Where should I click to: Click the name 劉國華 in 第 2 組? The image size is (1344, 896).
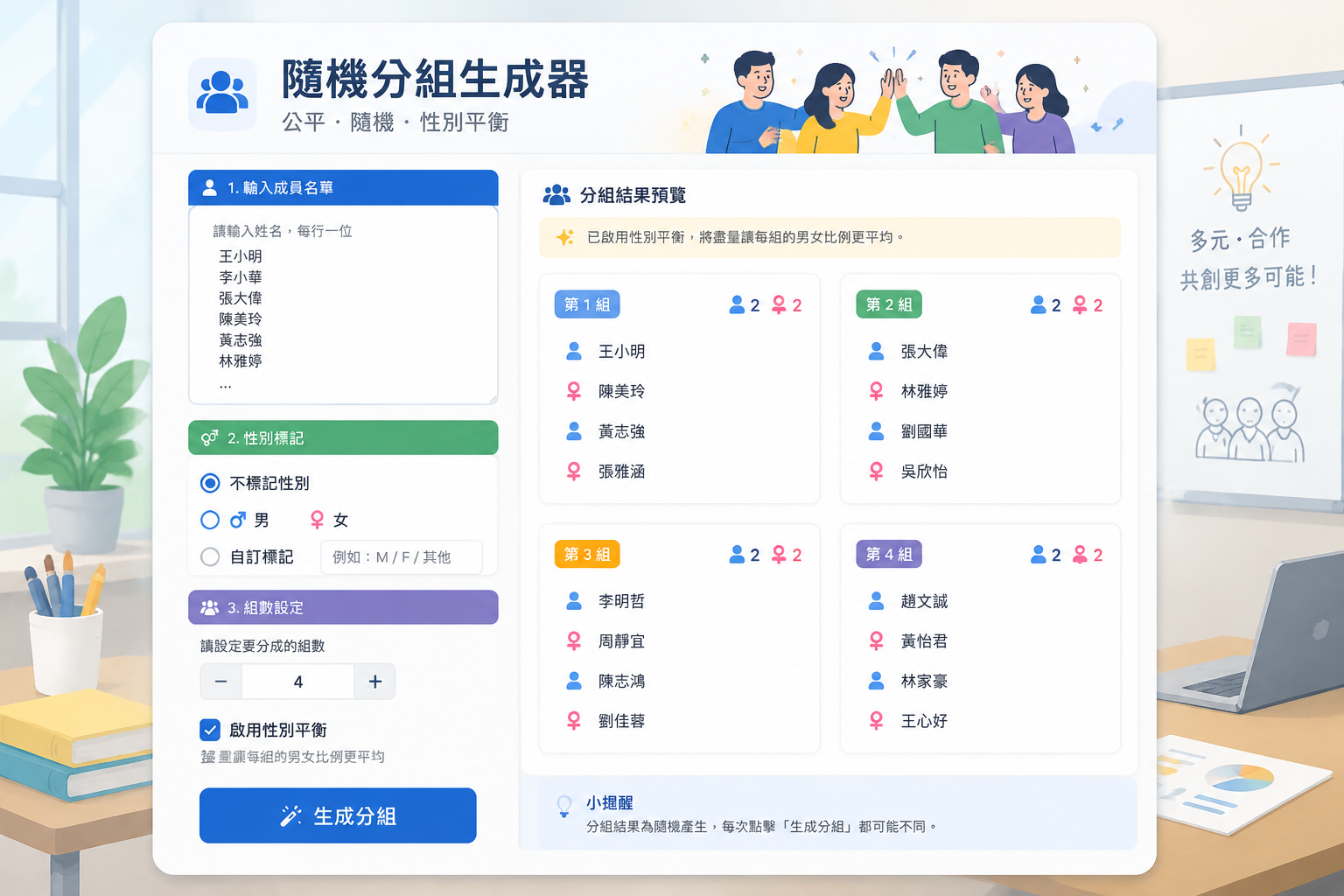click(x=924, y=431)
